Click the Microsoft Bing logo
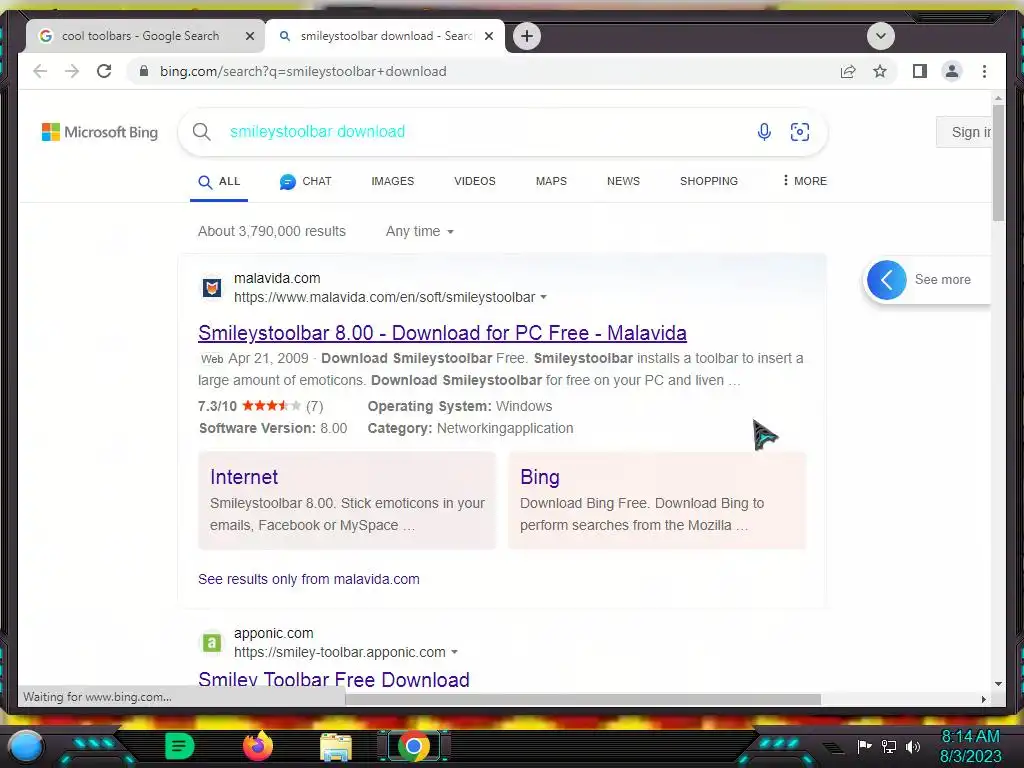 (x=100, y=132)
